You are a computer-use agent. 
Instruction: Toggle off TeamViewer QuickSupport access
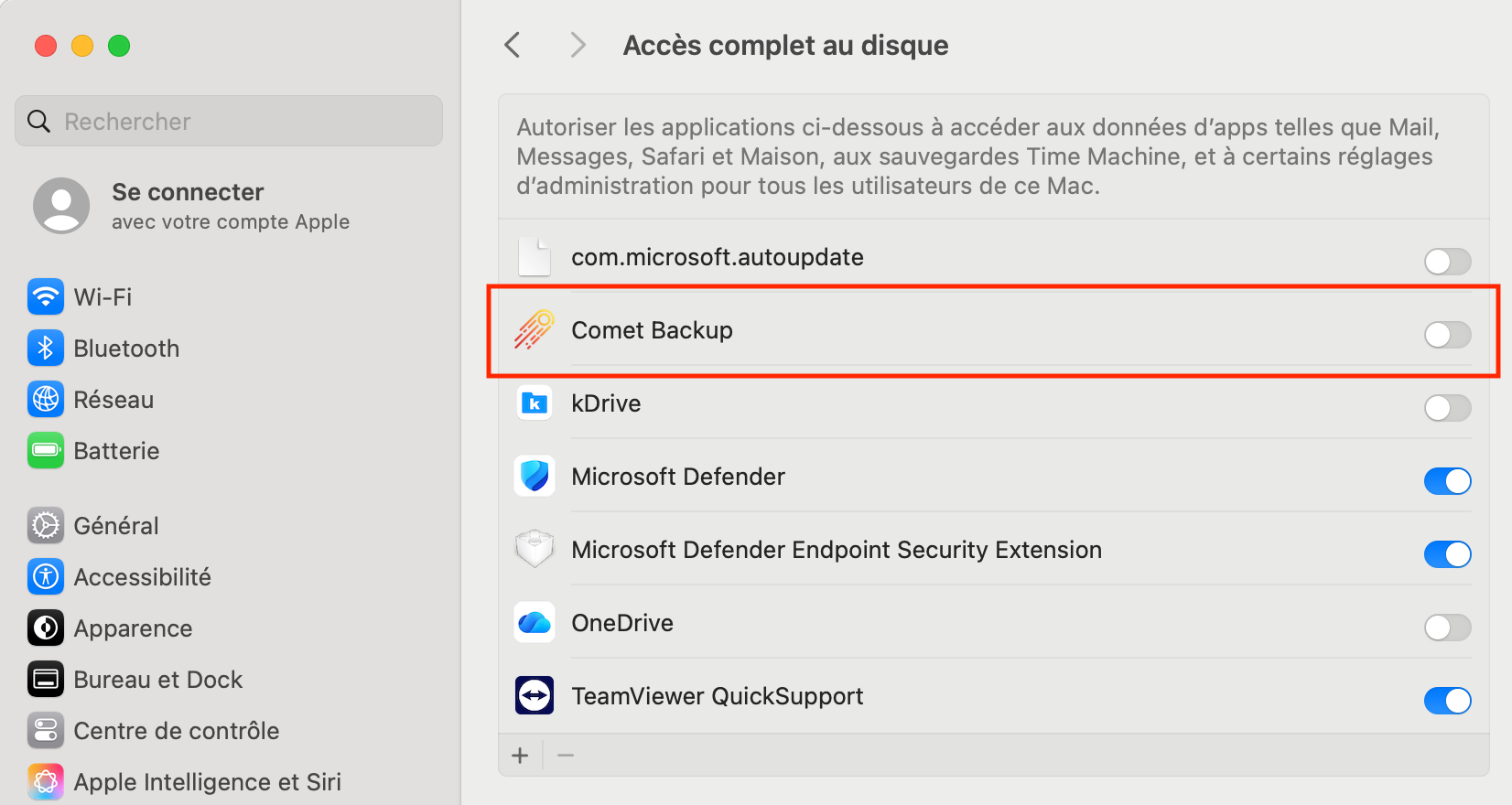(x=1447, y=701)
